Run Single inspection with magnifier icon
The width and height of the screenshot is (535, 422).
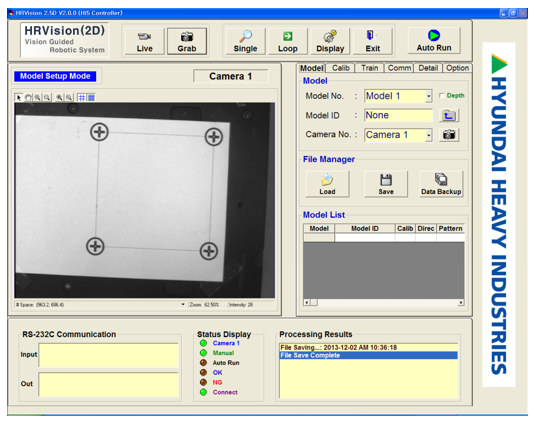coord(245,41)
